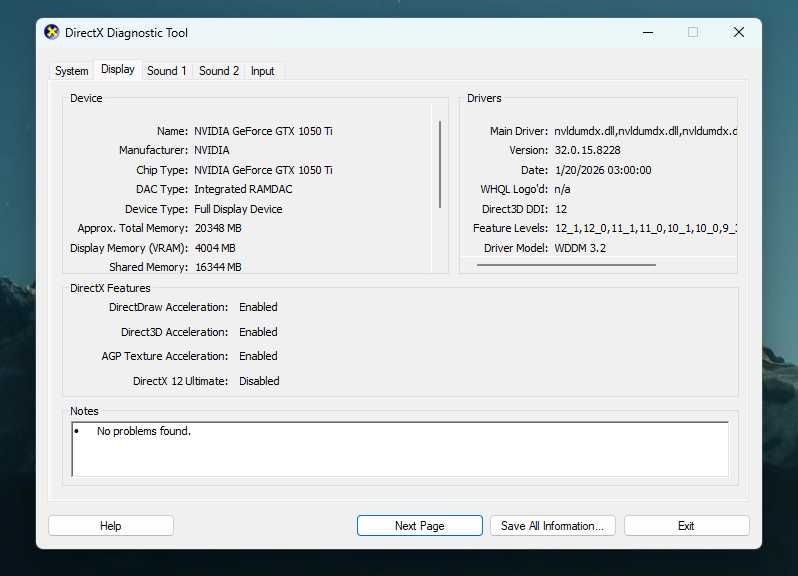Click the Driver Model WDDM 3.2 value
798x576 pixels.
pos(580,248)
